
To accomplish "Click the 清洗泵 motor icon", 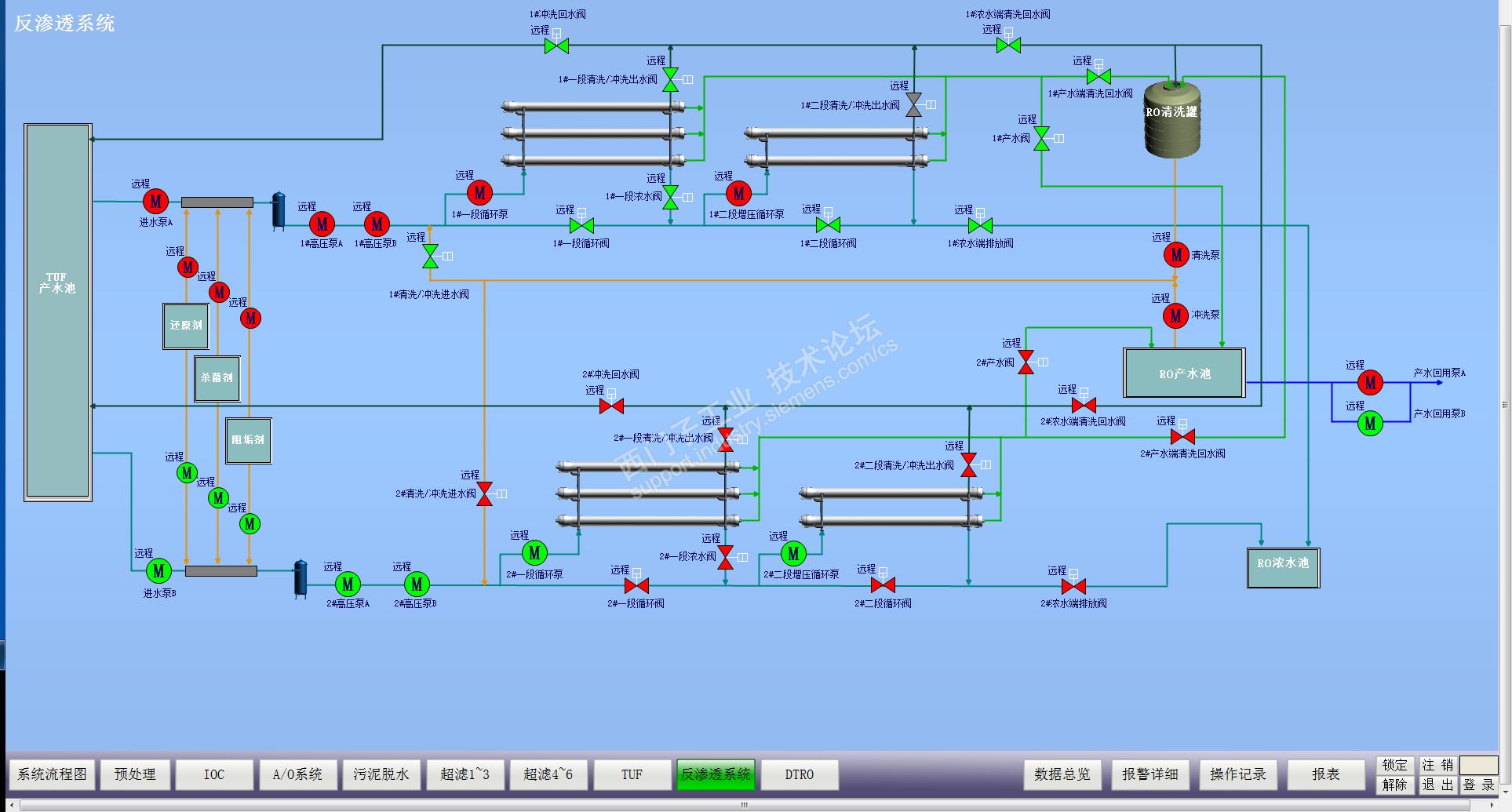I will (1176, 255).
